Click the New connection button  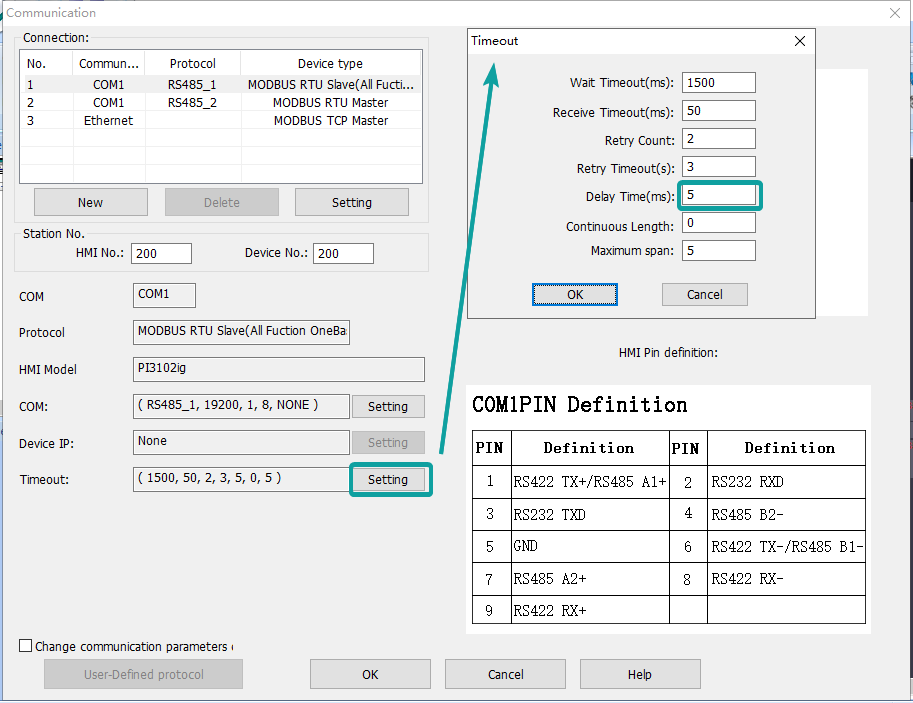[91, 202]
